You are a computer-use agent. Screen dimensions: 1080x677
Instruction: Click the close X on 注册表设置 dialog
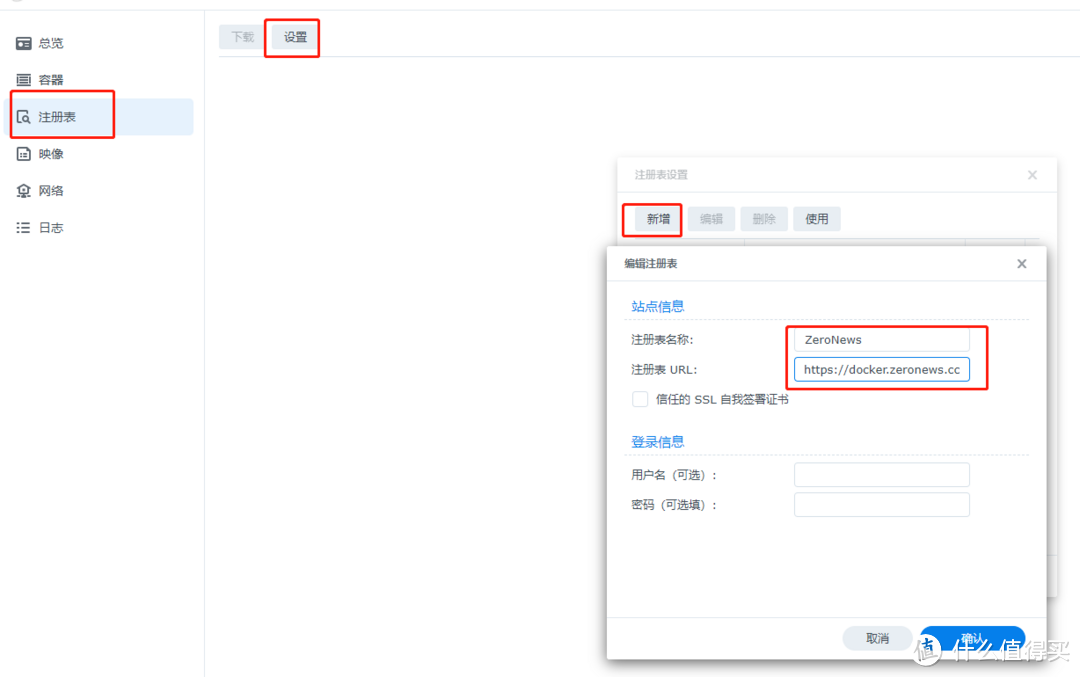[x=1032, y=174]
